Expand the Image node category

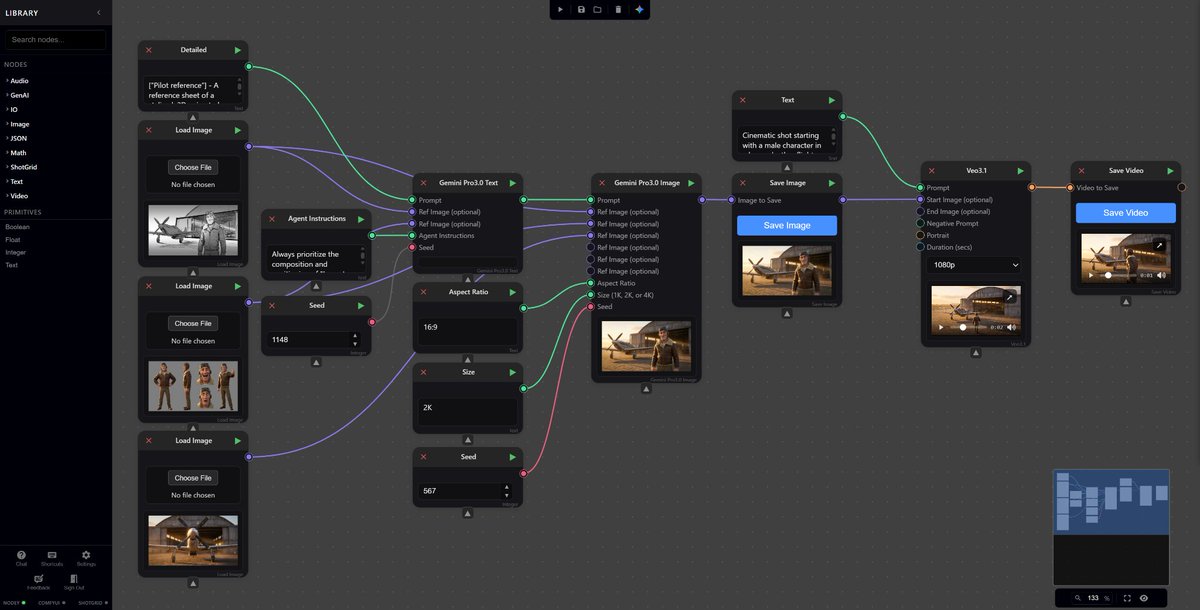pyautogui.click(x=19, y=124)
